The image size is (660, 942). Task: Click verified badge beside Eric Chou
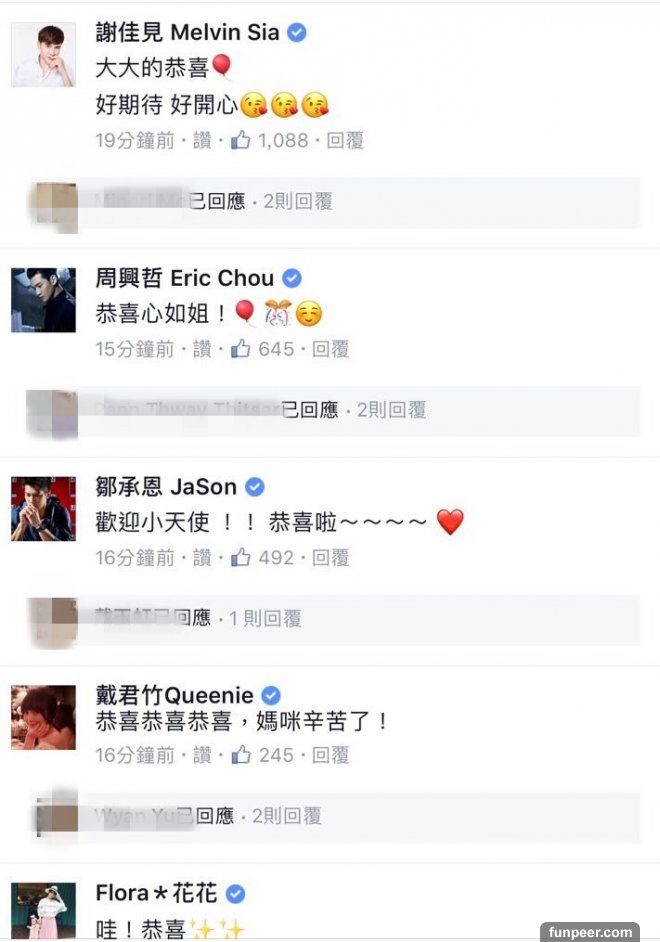pos(291,278)
